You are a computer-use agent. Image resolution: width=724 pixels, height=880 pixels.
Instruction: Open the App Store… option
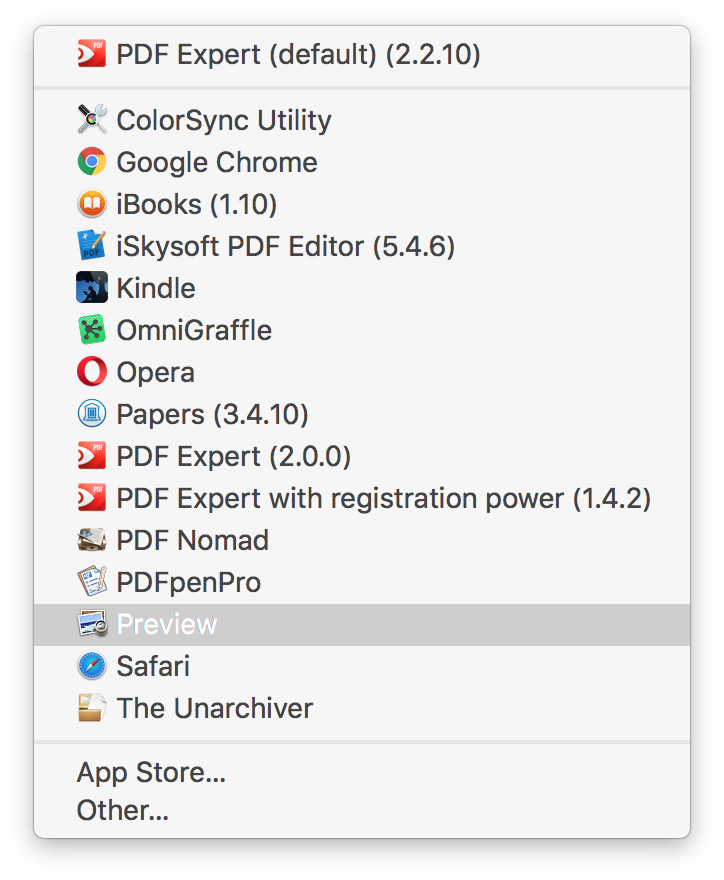[362, 772]
